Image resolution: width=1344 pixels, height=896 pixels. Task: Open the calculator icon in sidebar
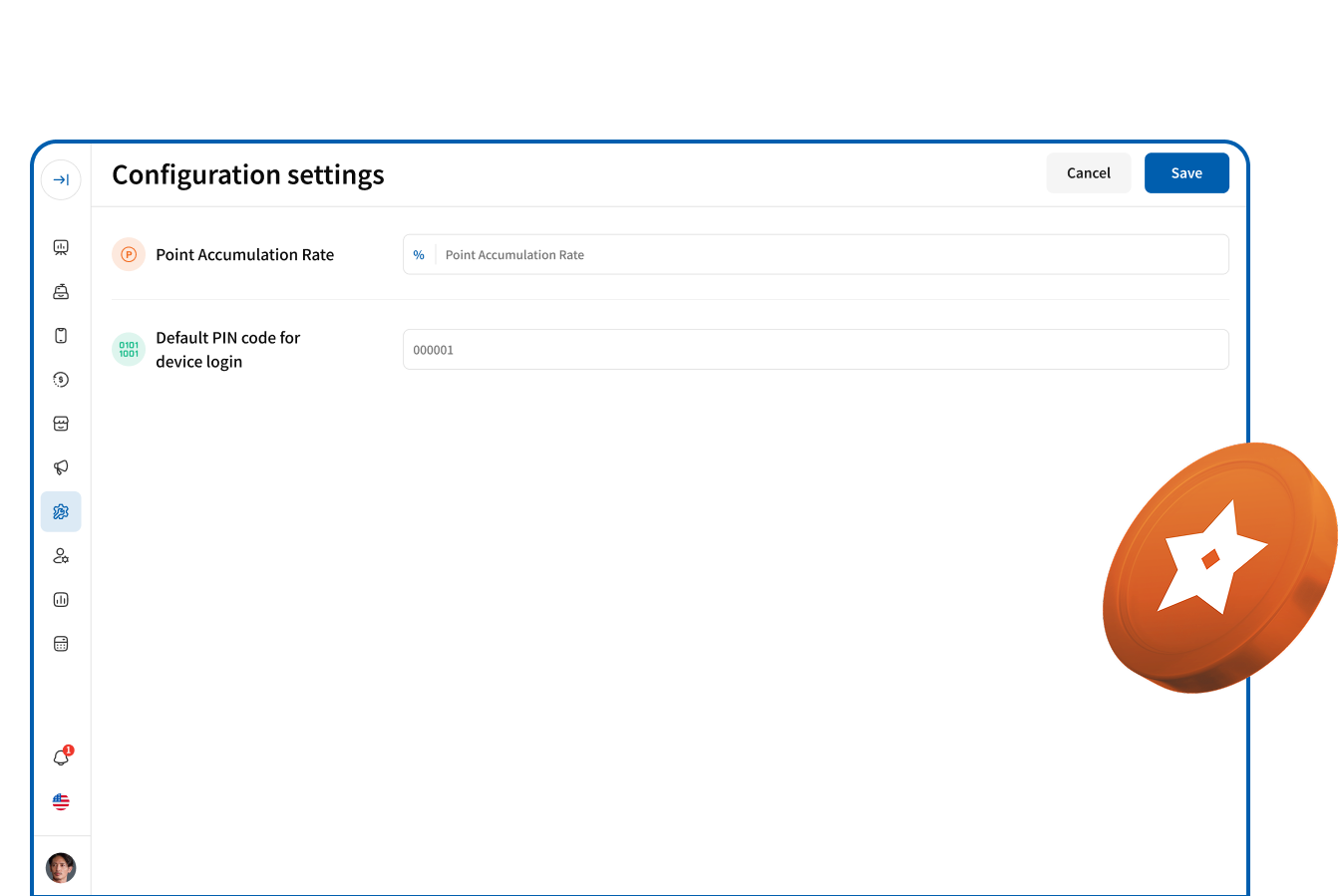pyautogui.click(x=61, y=644)
